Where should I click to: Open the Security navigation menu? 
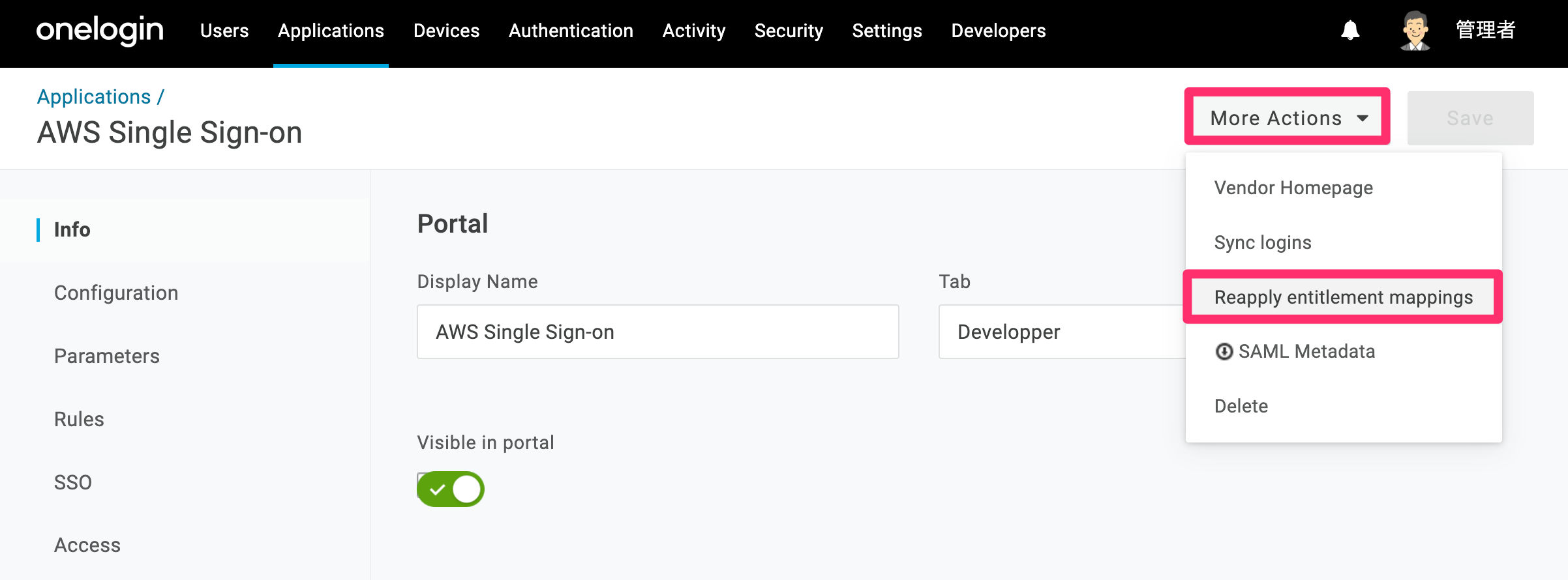[x=789, y=31]
